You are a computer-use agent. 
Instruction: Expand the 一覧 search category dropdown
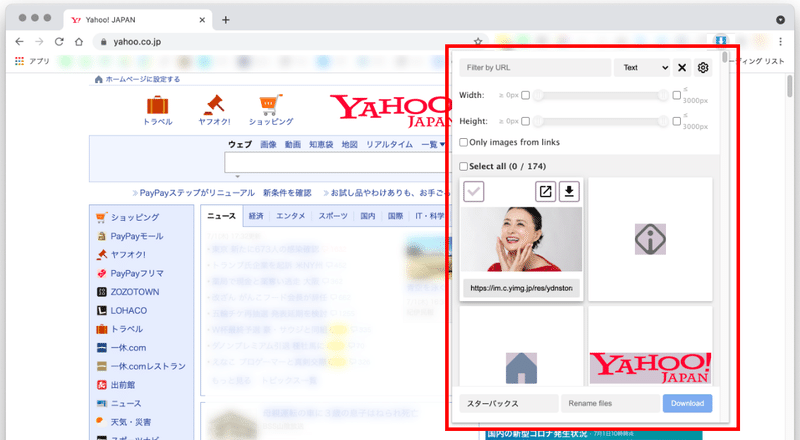[433, 144]
